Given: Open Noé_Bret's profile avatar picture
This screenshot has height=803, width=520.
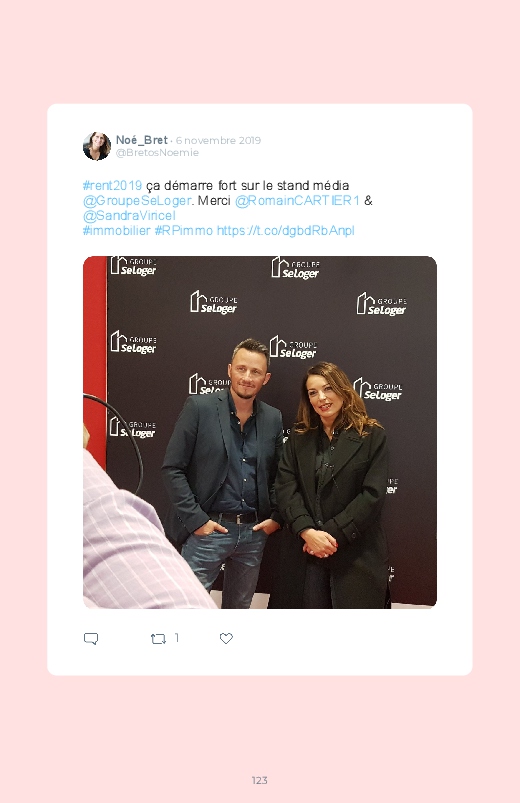Looking at the screenshot, I should (x=97, y=146).
